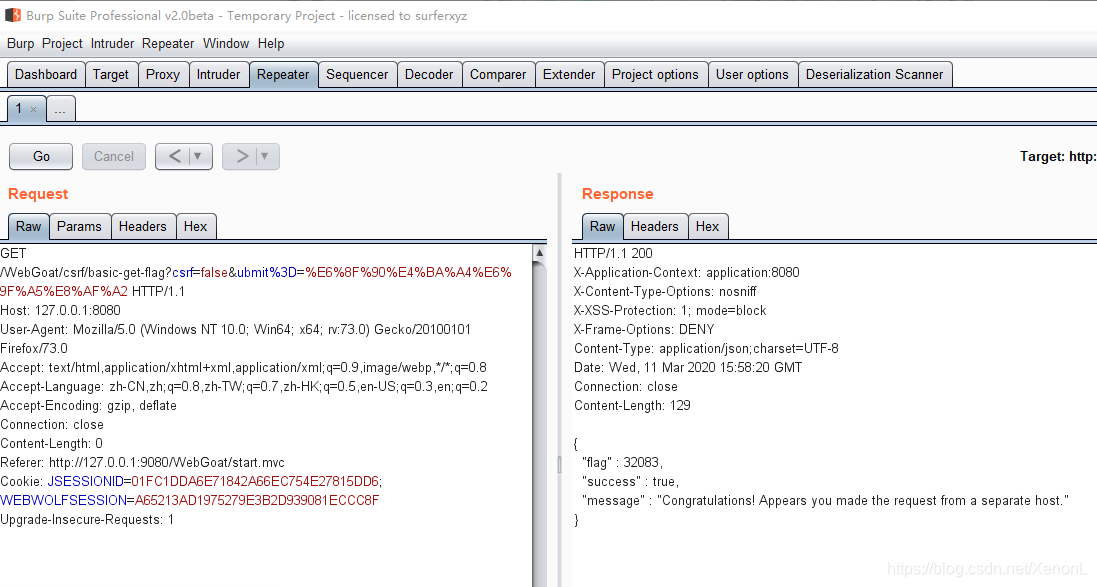Open the User options tab
This screenshot has width=1097, height=587.
tap(752, 74)
